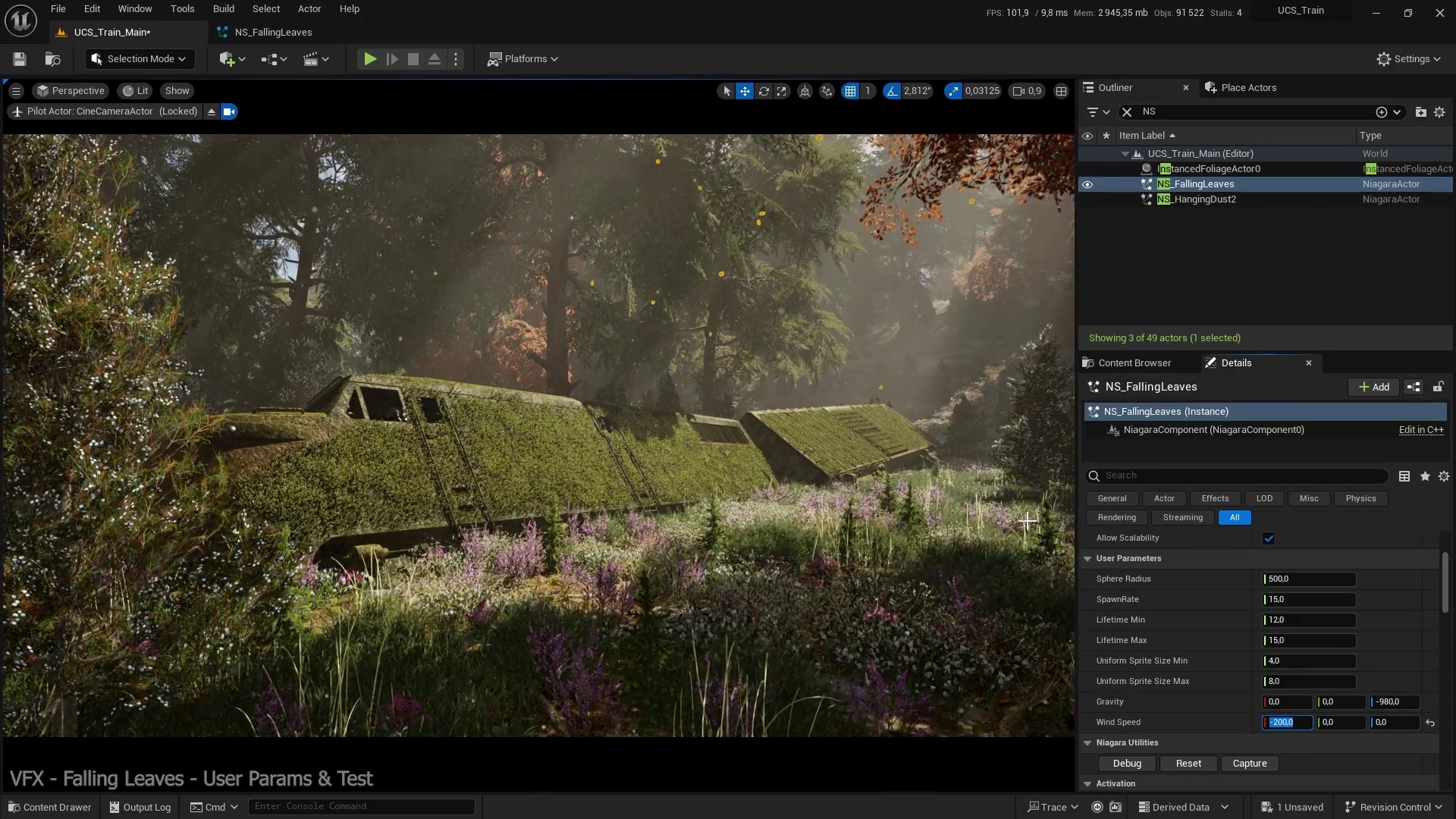Open the Selection Mode dropdown
The image size is (1456, 819).
(x=140, y=59)
